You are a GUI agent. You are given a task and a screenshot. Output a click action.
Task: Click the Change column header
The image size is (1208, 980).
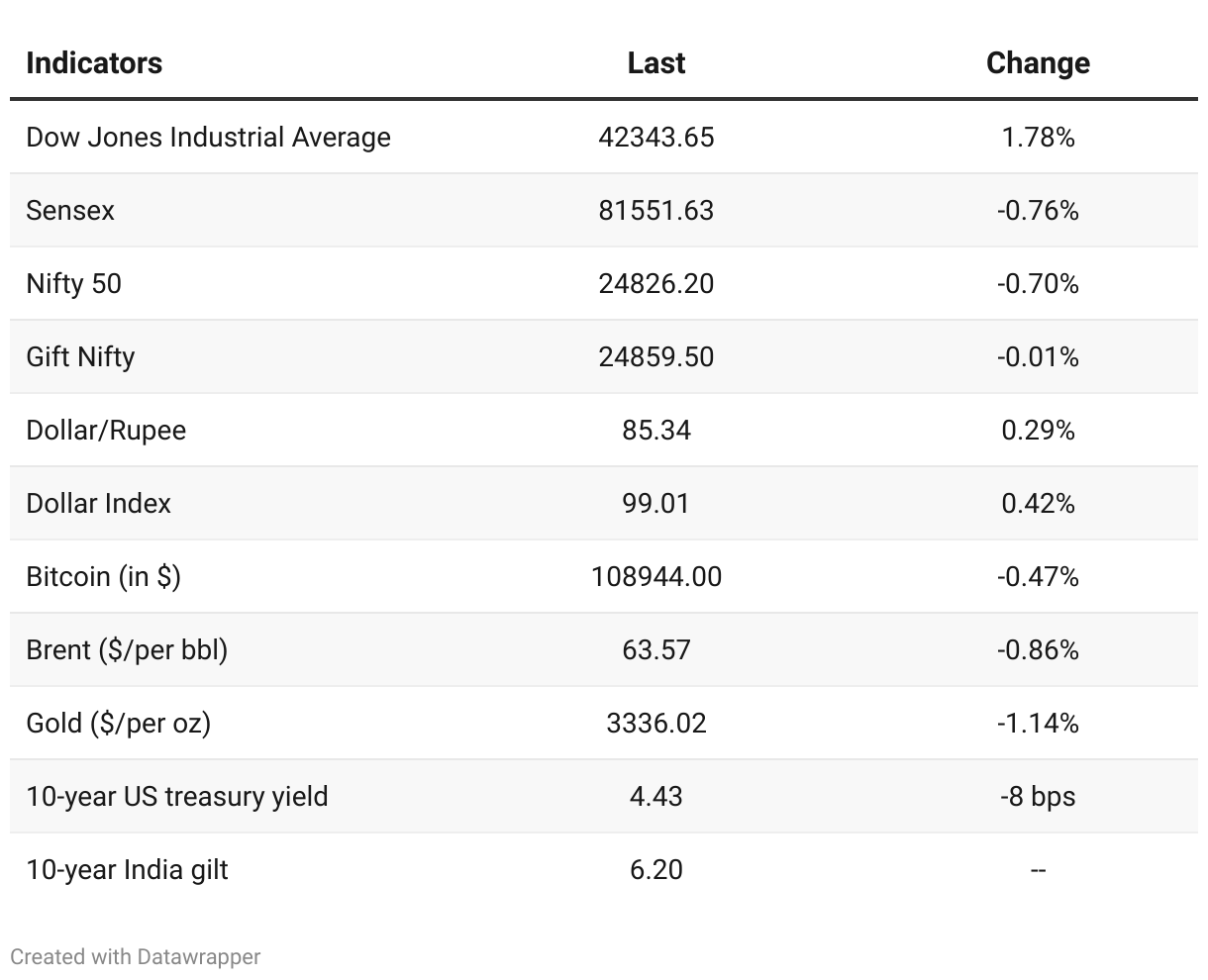pos(1038,63)
